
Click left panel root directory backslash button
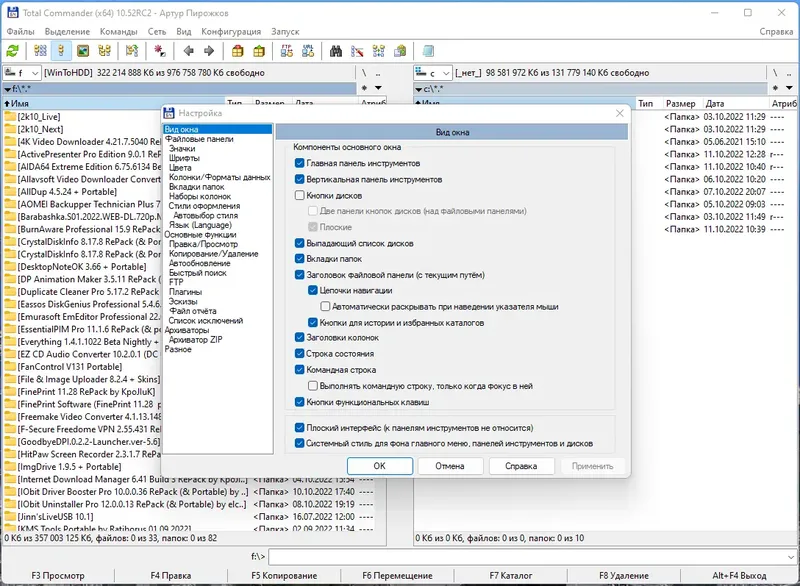tap(364, 73)
